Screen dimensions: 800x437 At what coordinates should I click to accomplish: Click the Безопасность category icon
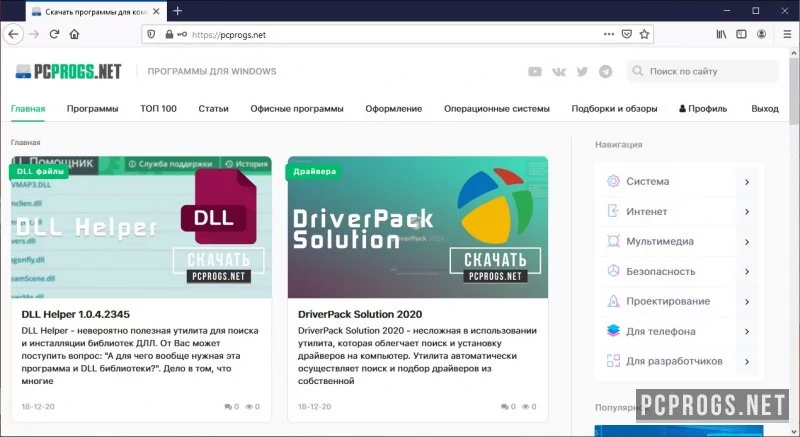(613, 271)
